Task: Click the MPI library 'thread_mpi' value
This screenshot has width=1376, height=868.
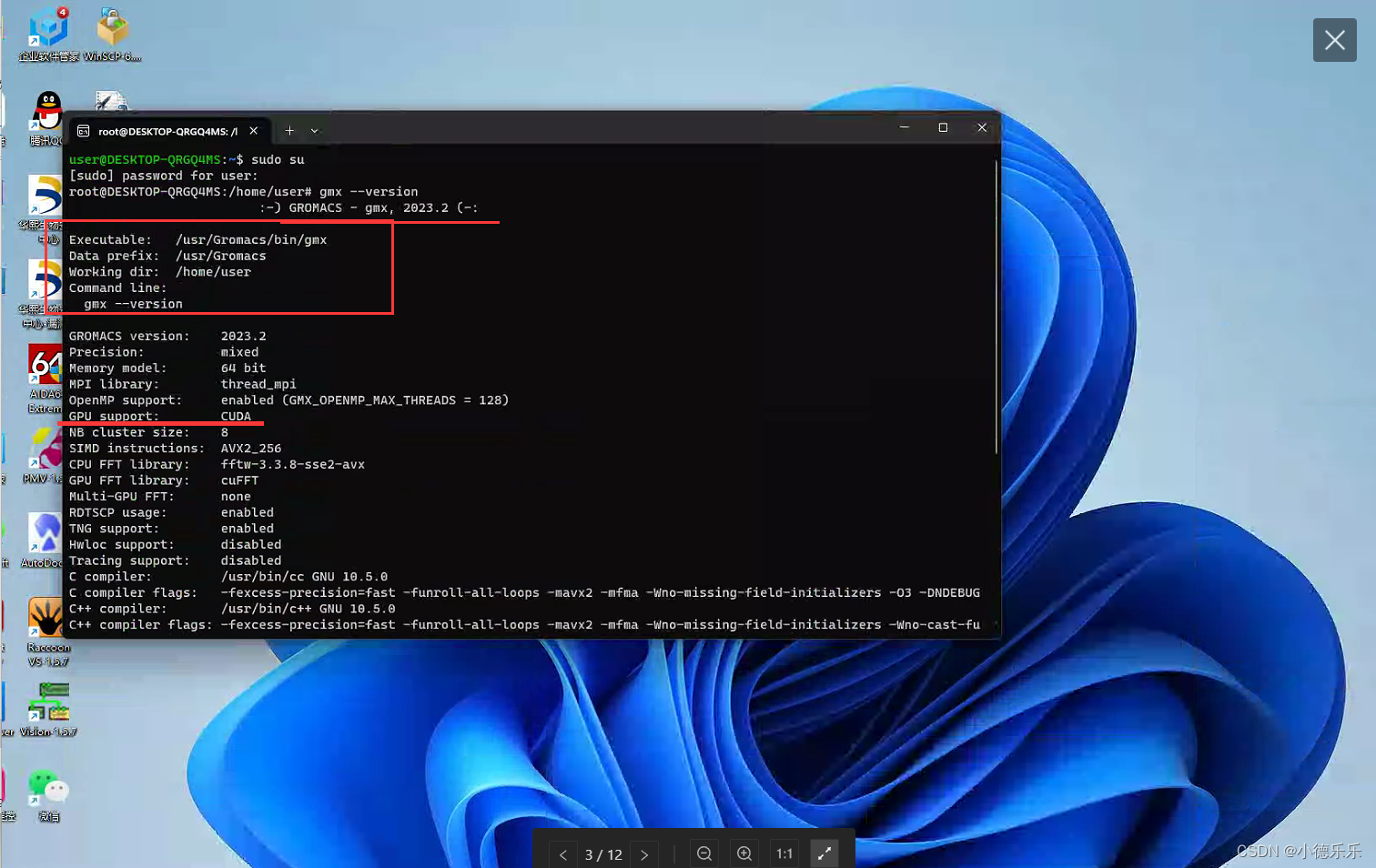Action: tap(258, 384)
